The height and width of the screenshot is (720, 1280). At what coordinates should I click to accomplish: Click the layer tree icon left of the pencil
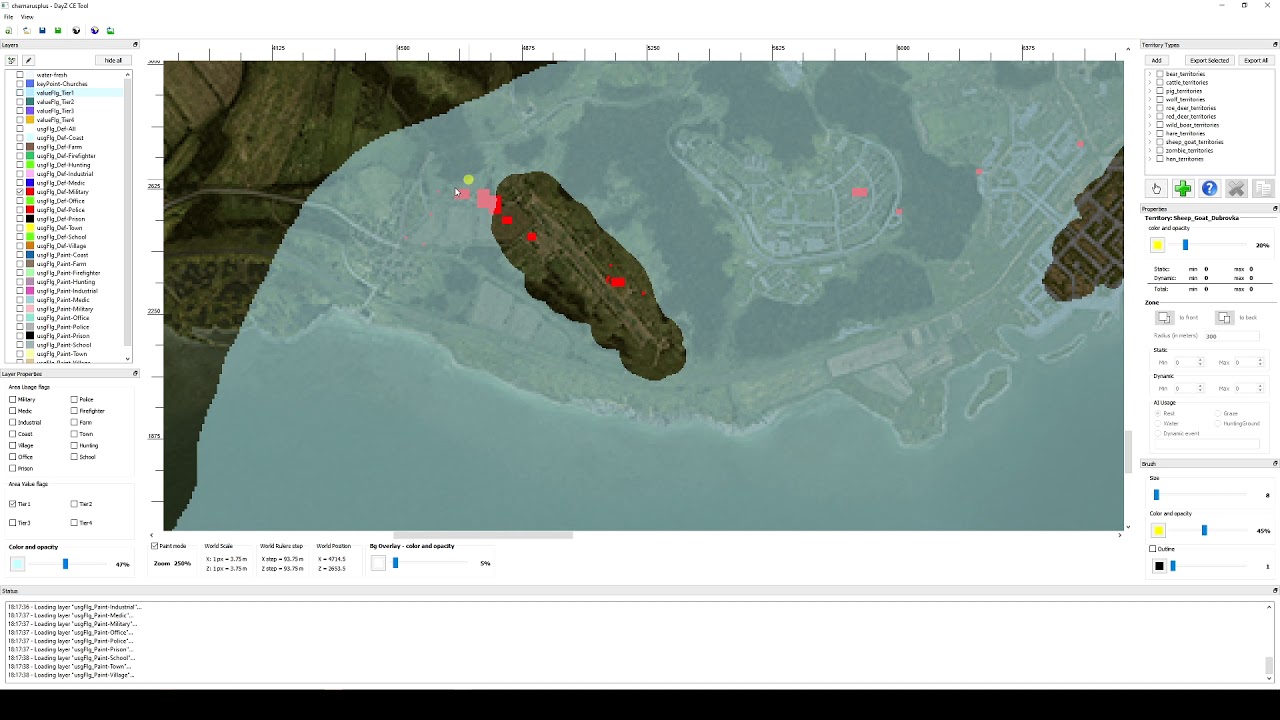11,60
